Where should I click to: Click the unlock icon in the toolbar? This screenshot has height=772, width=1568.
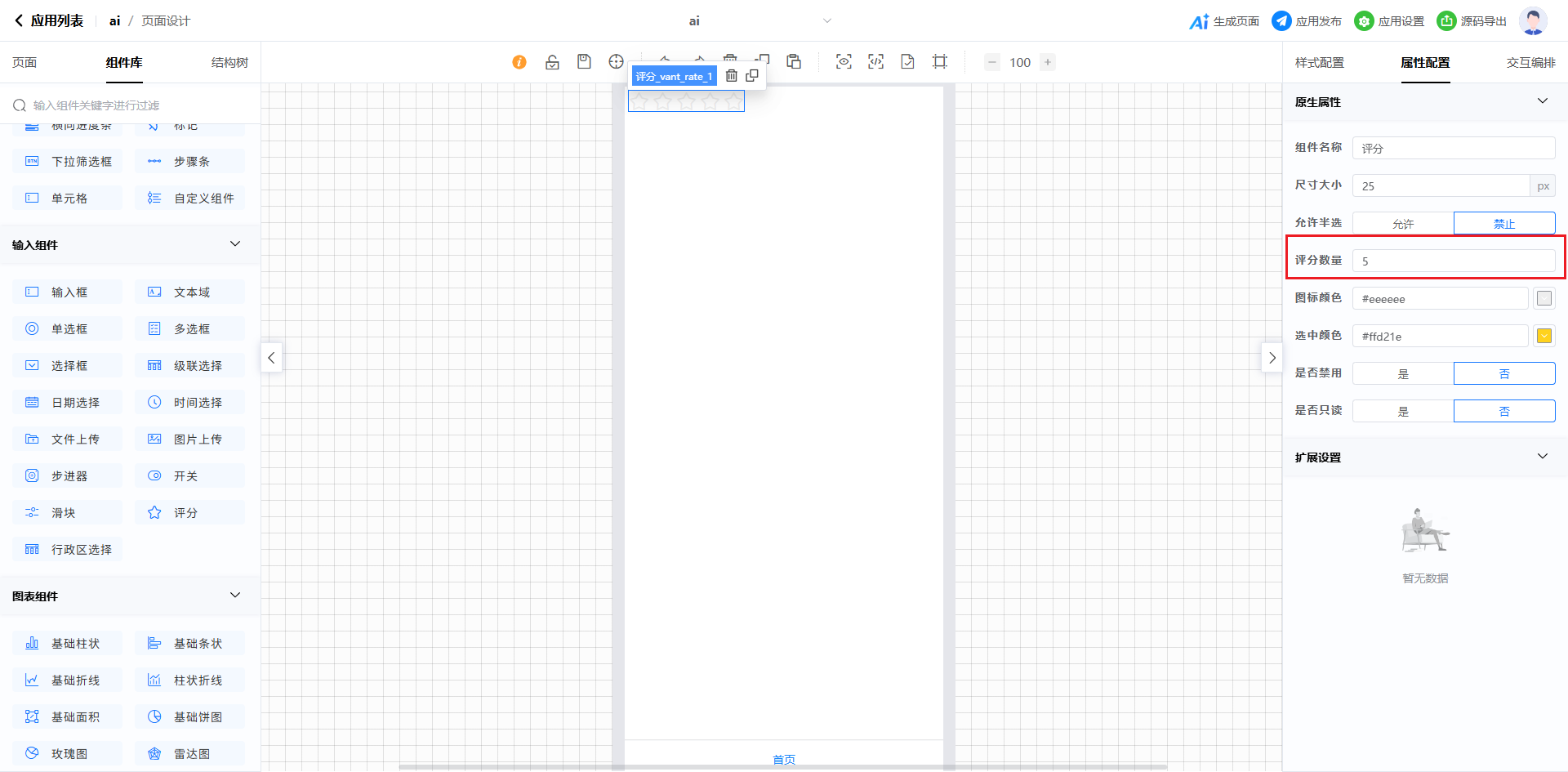(552, 62)
